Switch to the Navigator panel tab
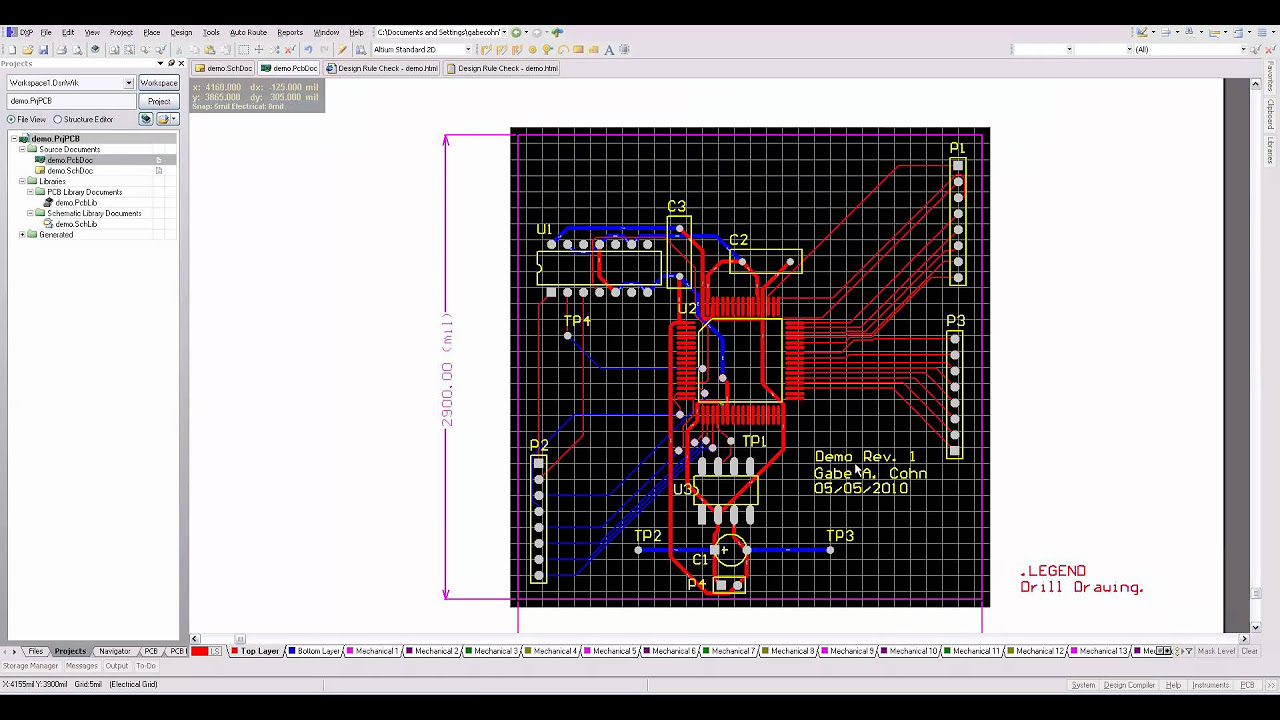The width and height of the screenshot is (1280, 720). [x=115, y=651]
